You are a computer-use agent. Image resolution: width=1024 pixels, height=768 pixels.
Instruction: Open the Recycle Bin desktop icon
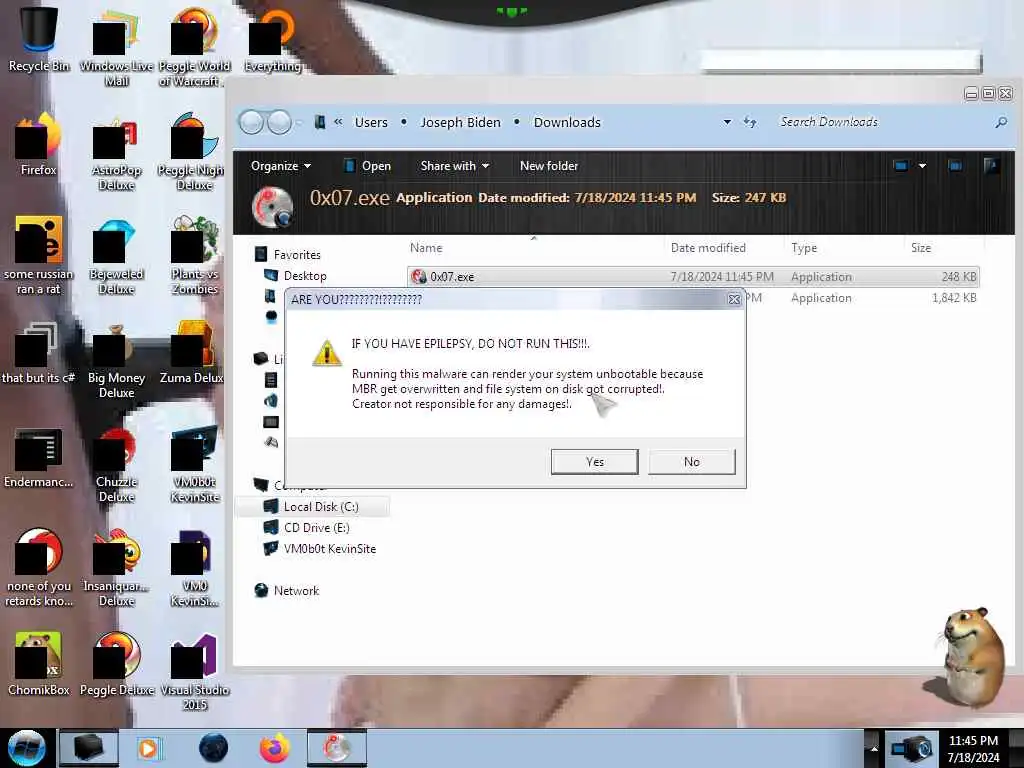[x=39, y=38]
